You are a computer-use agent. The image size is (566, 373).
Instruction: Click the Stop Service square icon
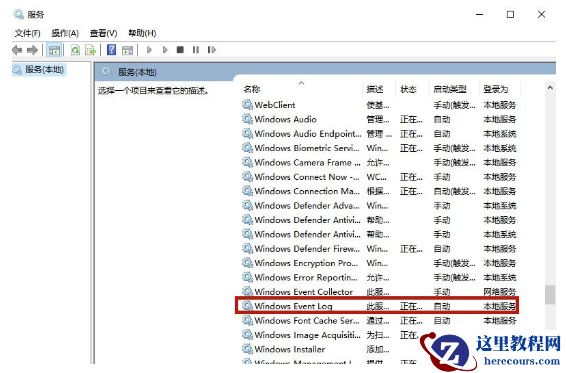(180, 50)
